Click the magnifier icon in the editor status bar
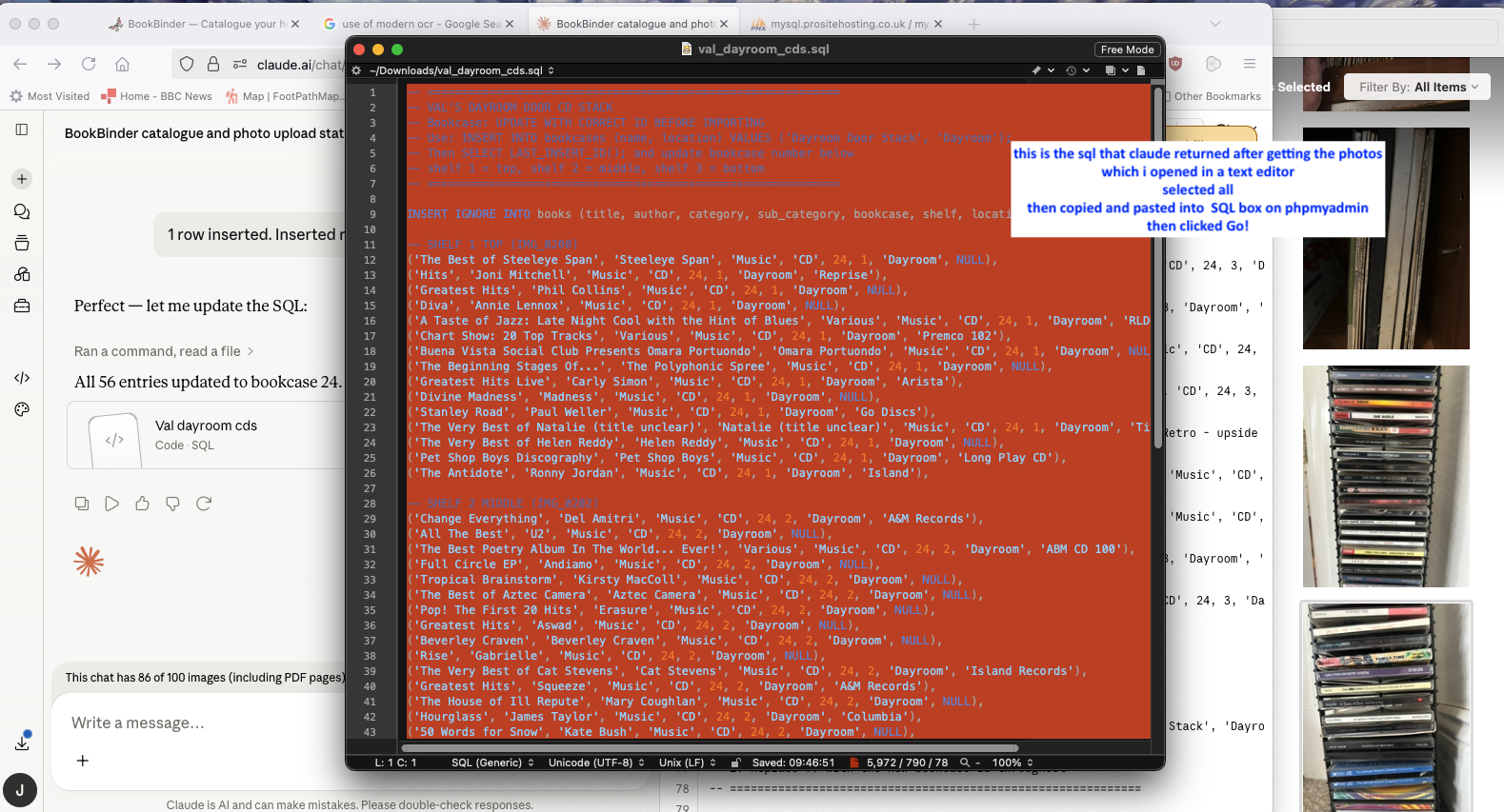 tap(965, 762)
